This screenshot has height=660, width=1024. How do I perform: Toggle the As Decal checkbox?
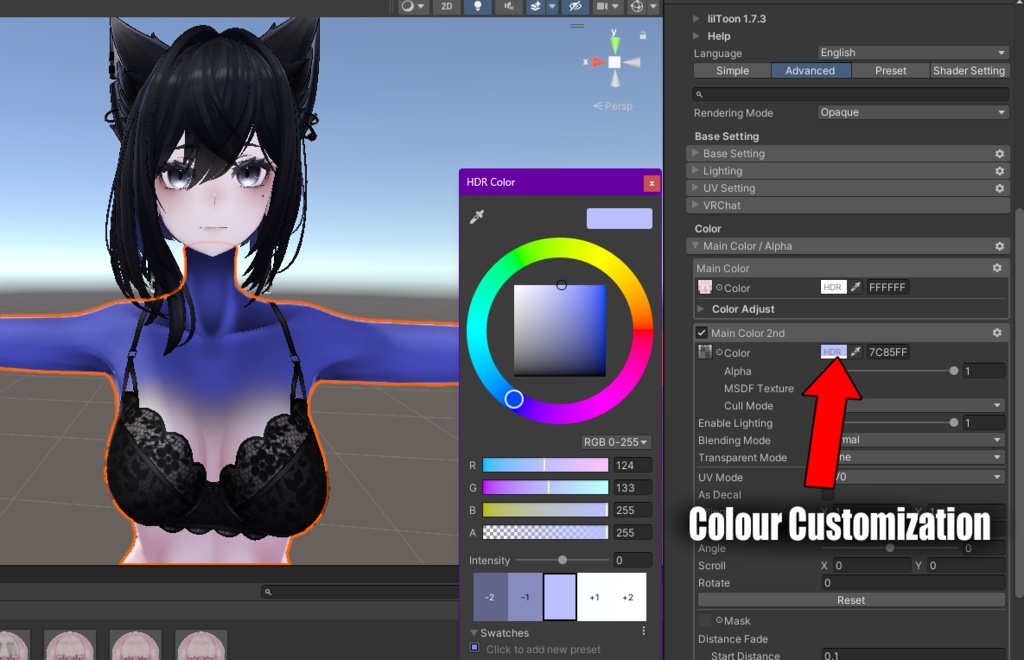(827, 495)
